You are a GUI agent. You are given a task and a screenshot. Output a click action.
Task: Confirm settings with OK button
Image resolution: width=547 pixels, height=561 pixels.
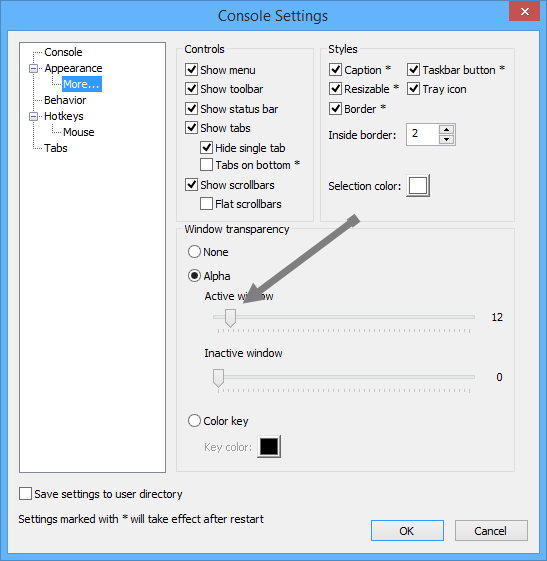(407, 531)
